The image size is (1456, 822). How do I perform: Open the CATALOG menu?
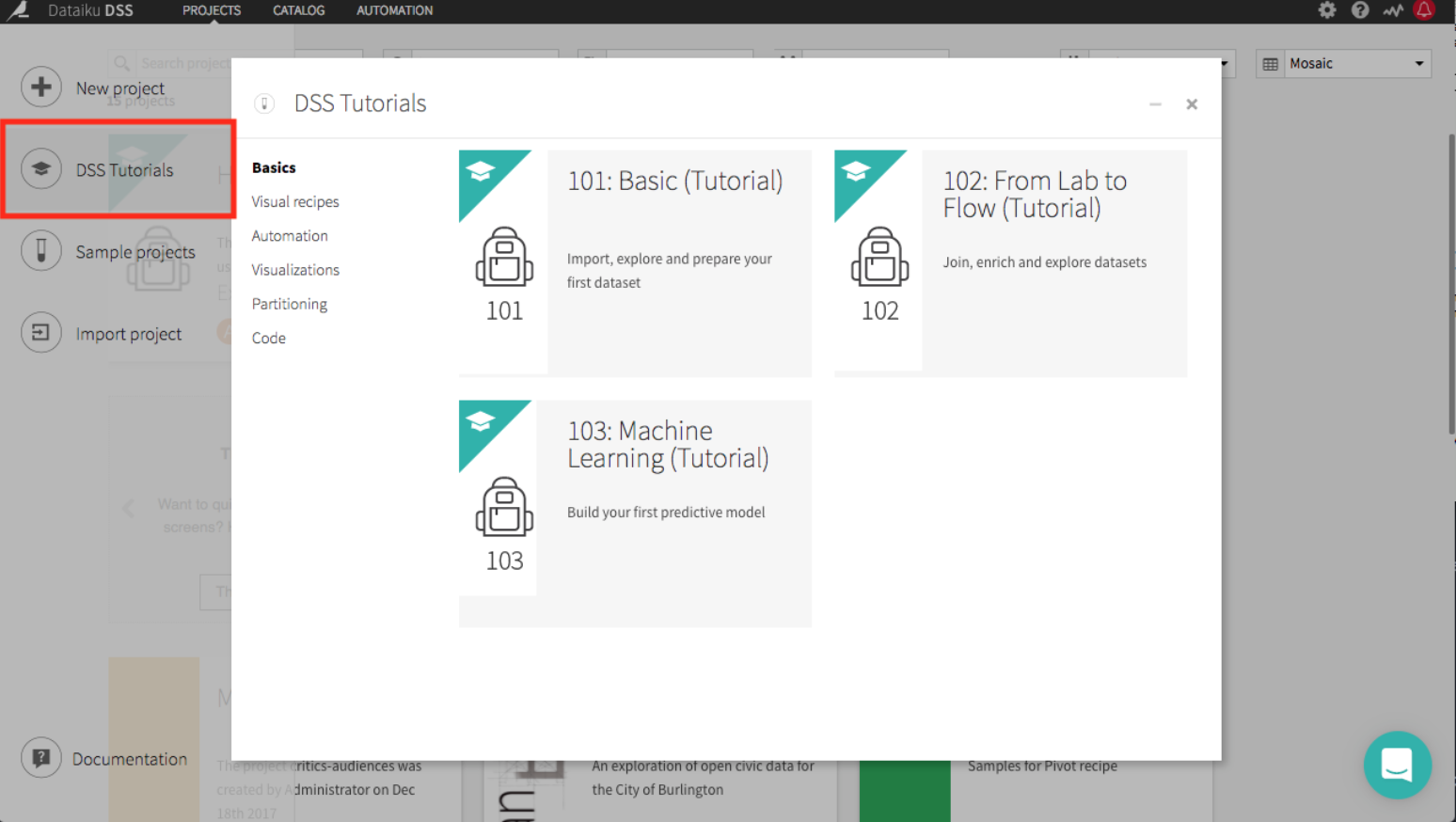[x=299, y=10]
